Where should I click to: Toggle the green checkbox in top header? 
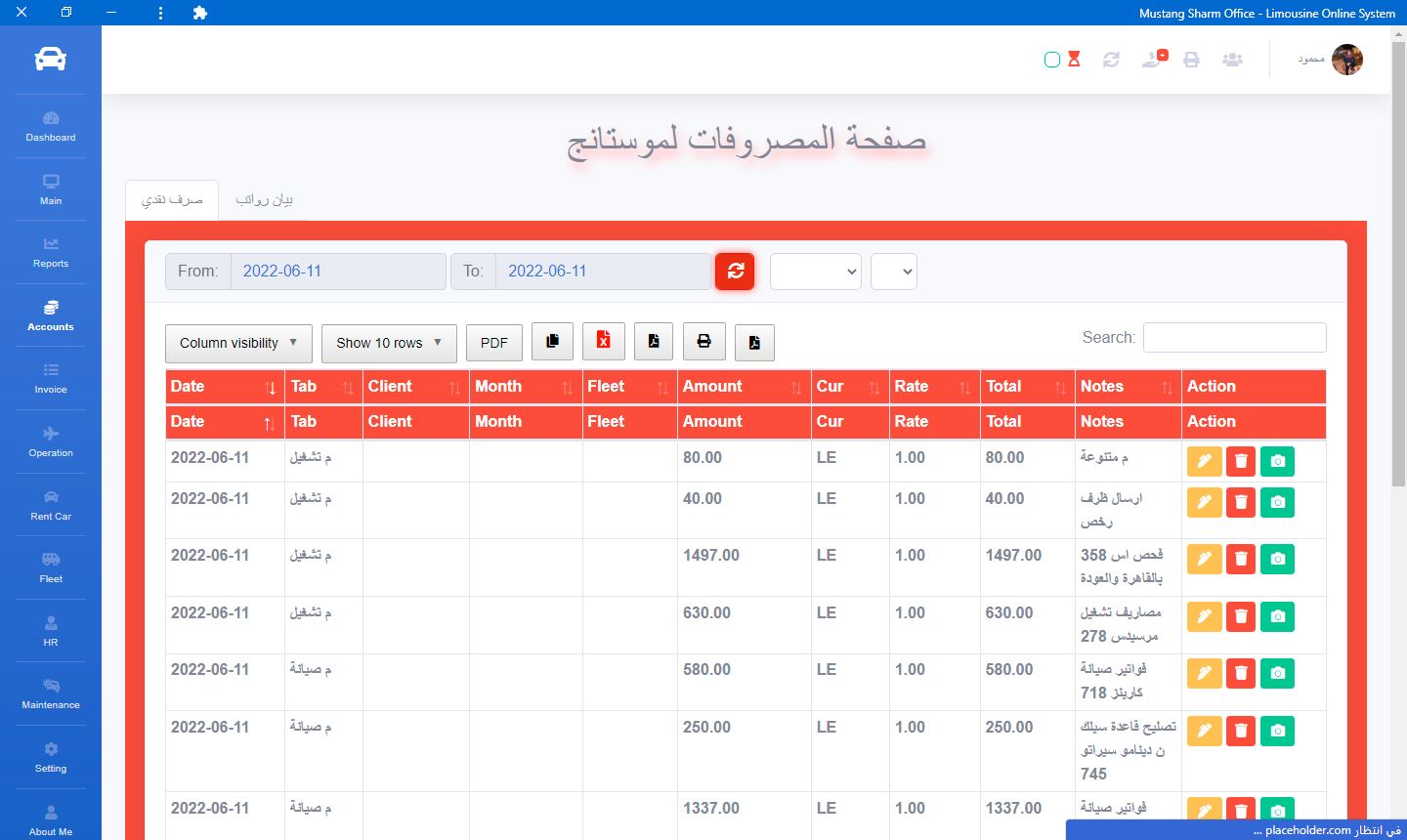coord(1052,60)
